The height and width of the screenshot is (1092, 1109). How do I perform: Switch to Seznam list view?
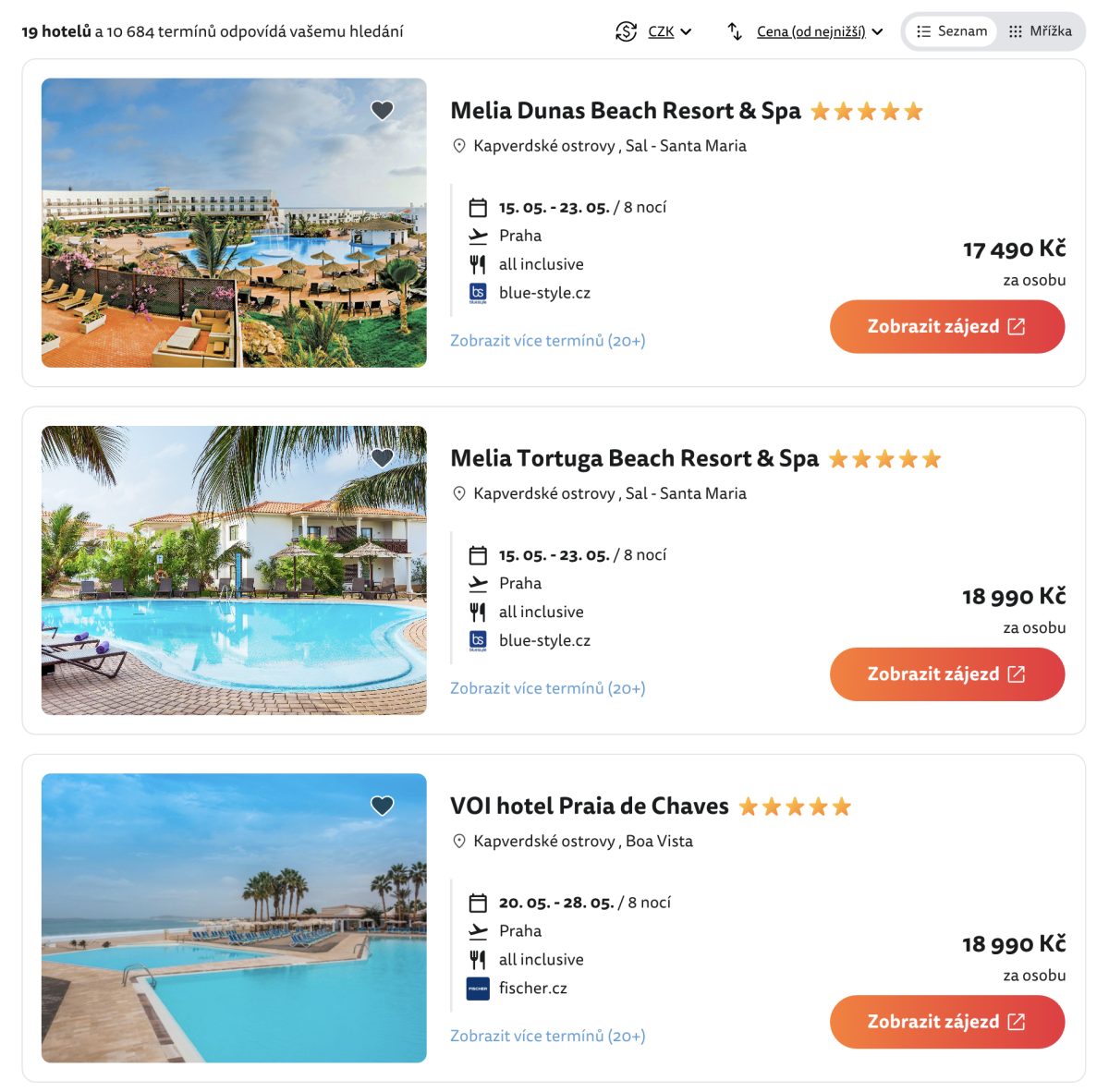click(951, 31)
